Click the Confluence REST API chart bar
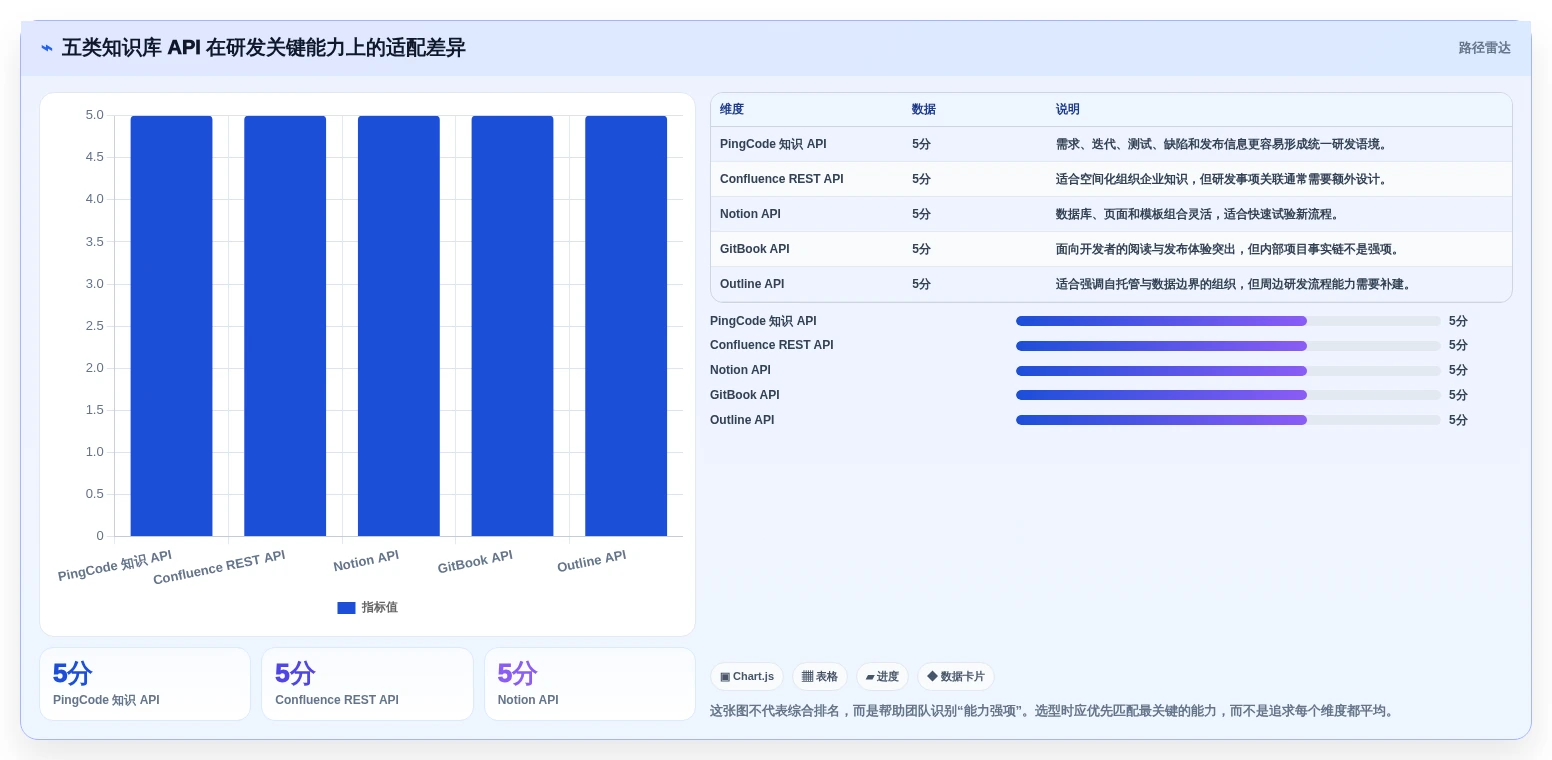The height and width of the screenshot is (760, 1552). coord(285,326)
